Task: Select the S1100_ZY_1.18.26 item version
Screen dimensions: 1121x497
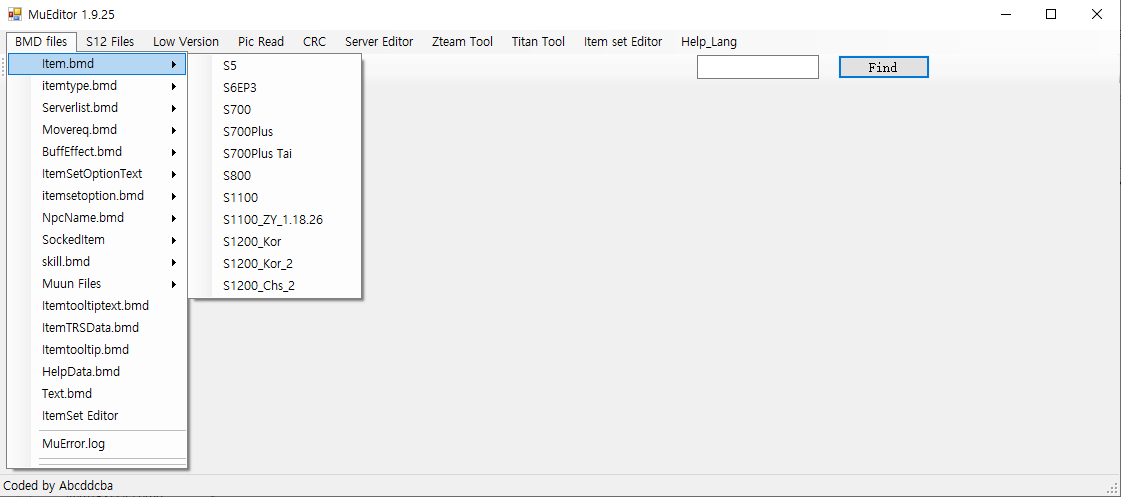Action: point(275,220)
